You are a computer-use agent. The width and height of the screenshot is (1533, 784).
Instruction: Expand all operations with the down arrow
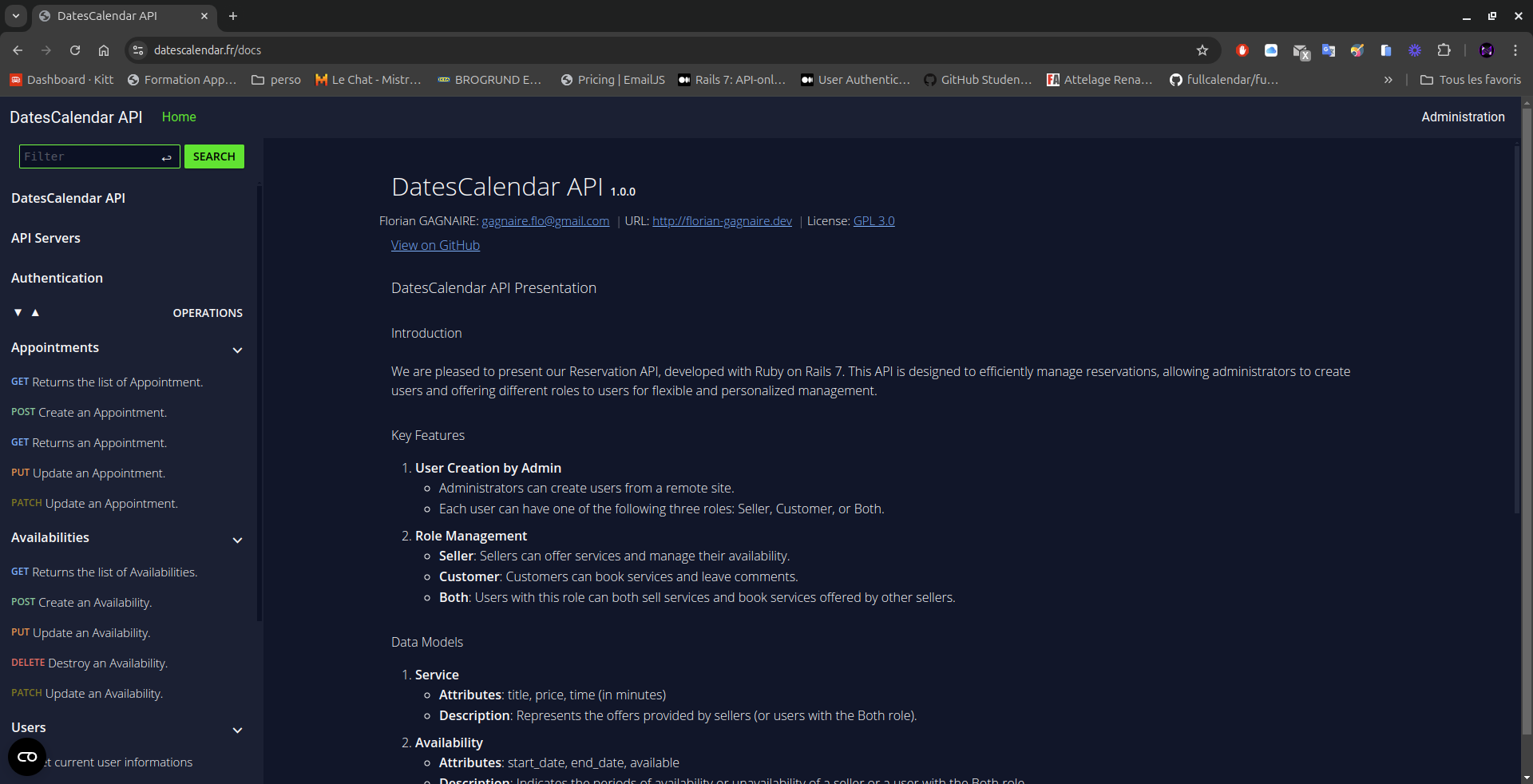coord(16,312)
